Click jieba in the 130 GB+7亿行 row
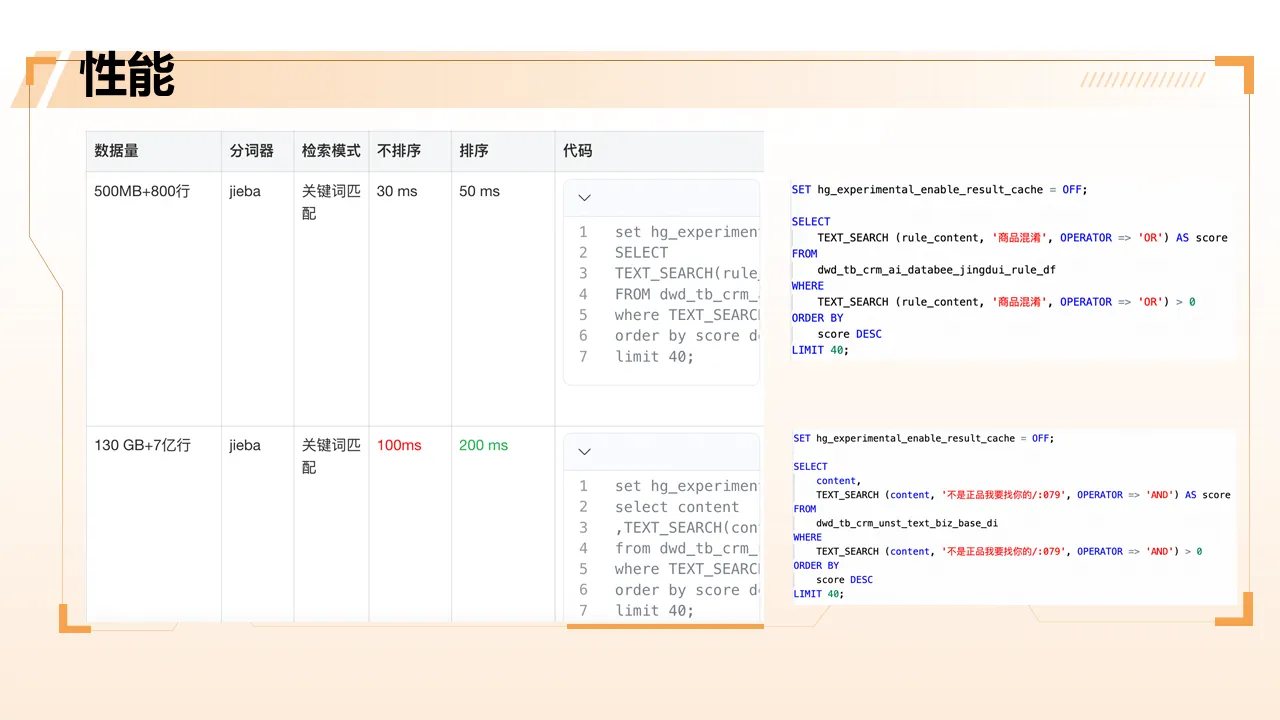Image resolution: width=1280 pixels, height=720 pixels. tap(245, 445)
